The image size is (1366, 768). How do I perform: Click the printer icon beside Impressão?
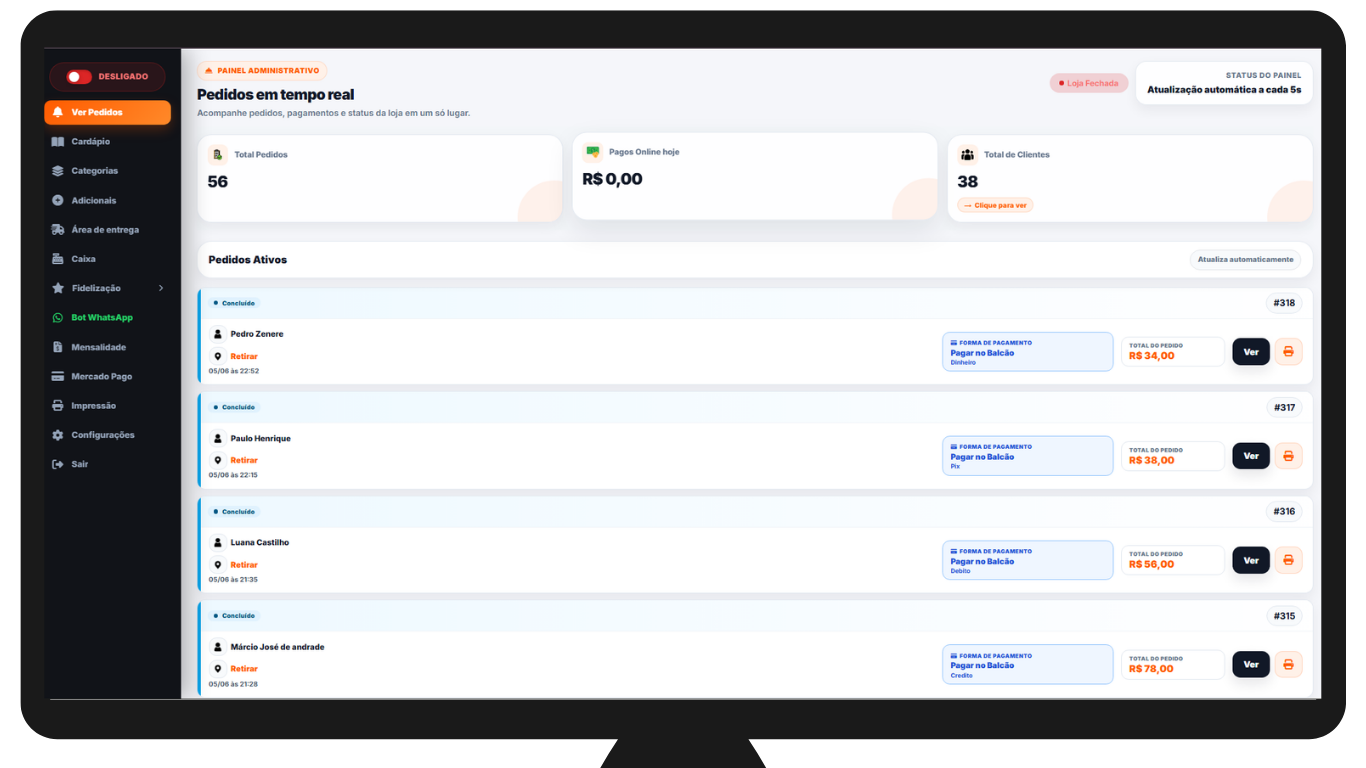(x=58, y=406)
